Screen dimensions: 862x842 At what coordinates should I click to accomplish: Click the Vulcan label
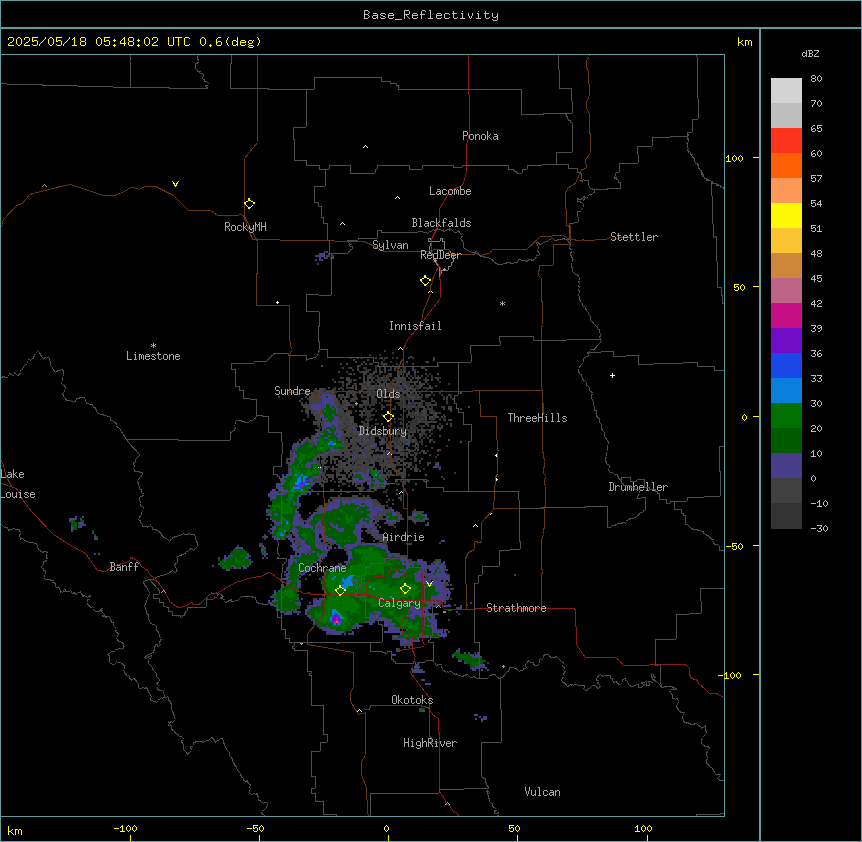point(542,792)
